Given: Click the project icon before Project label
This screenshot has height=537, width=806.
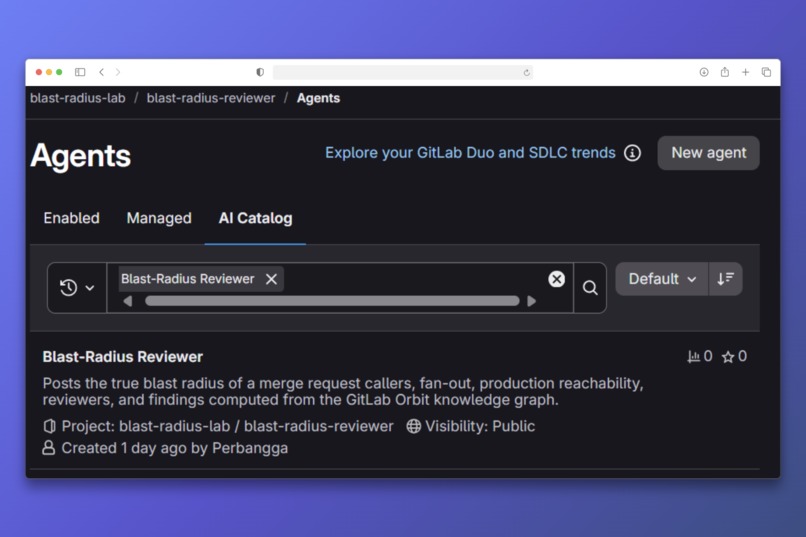Looking at the screenshot, I should [x=49, y=426].
